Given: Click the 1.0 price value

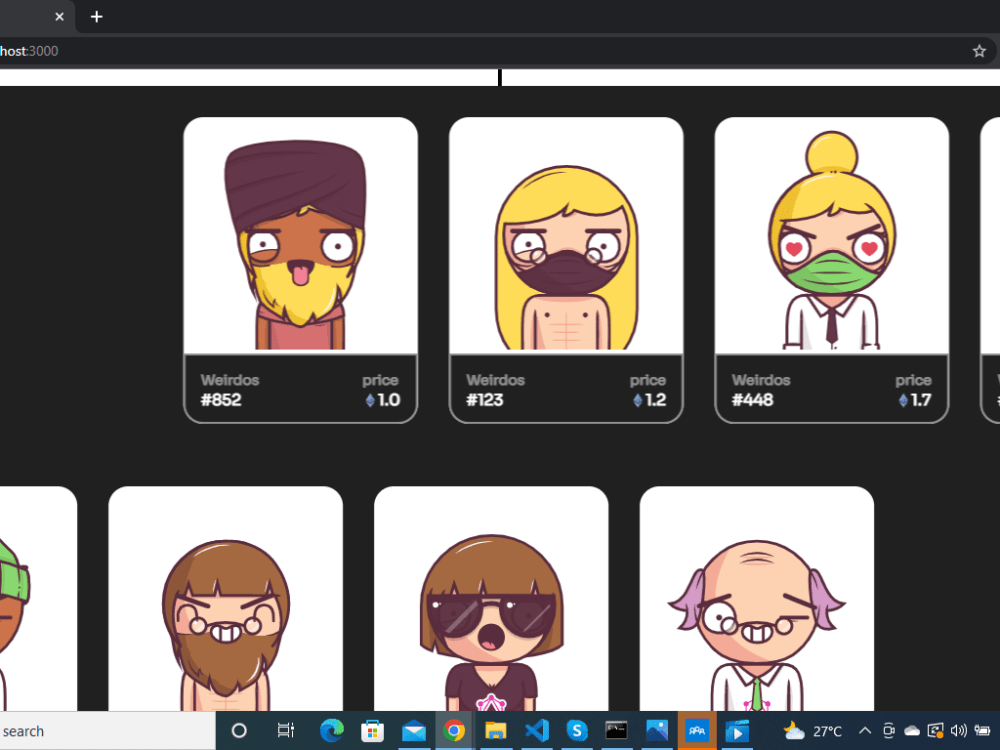Looking at the screenshot, I should coord(388,400).
